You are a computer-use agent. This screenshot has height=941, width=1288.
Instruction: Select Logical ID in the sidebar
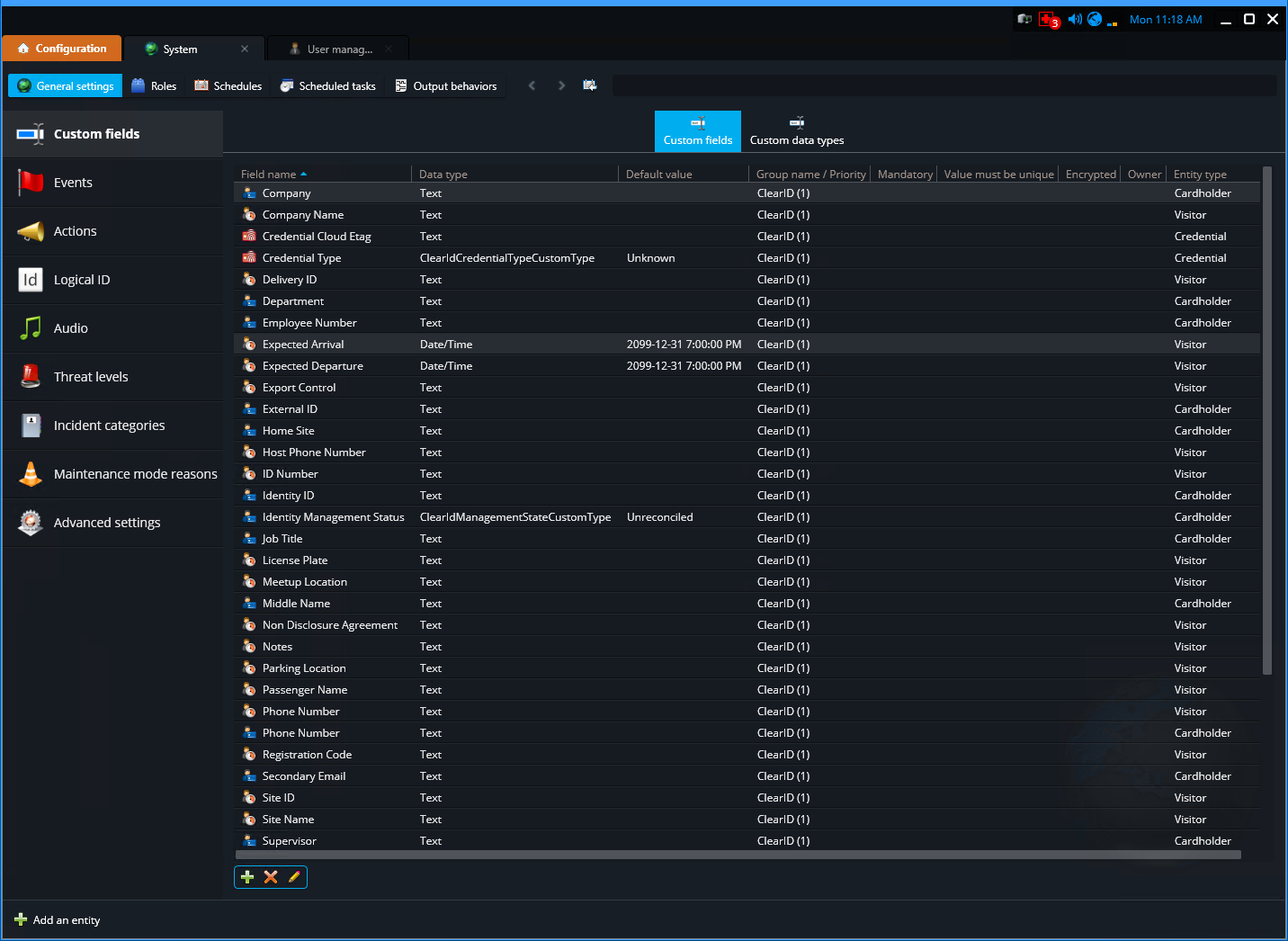pos(82,279)
